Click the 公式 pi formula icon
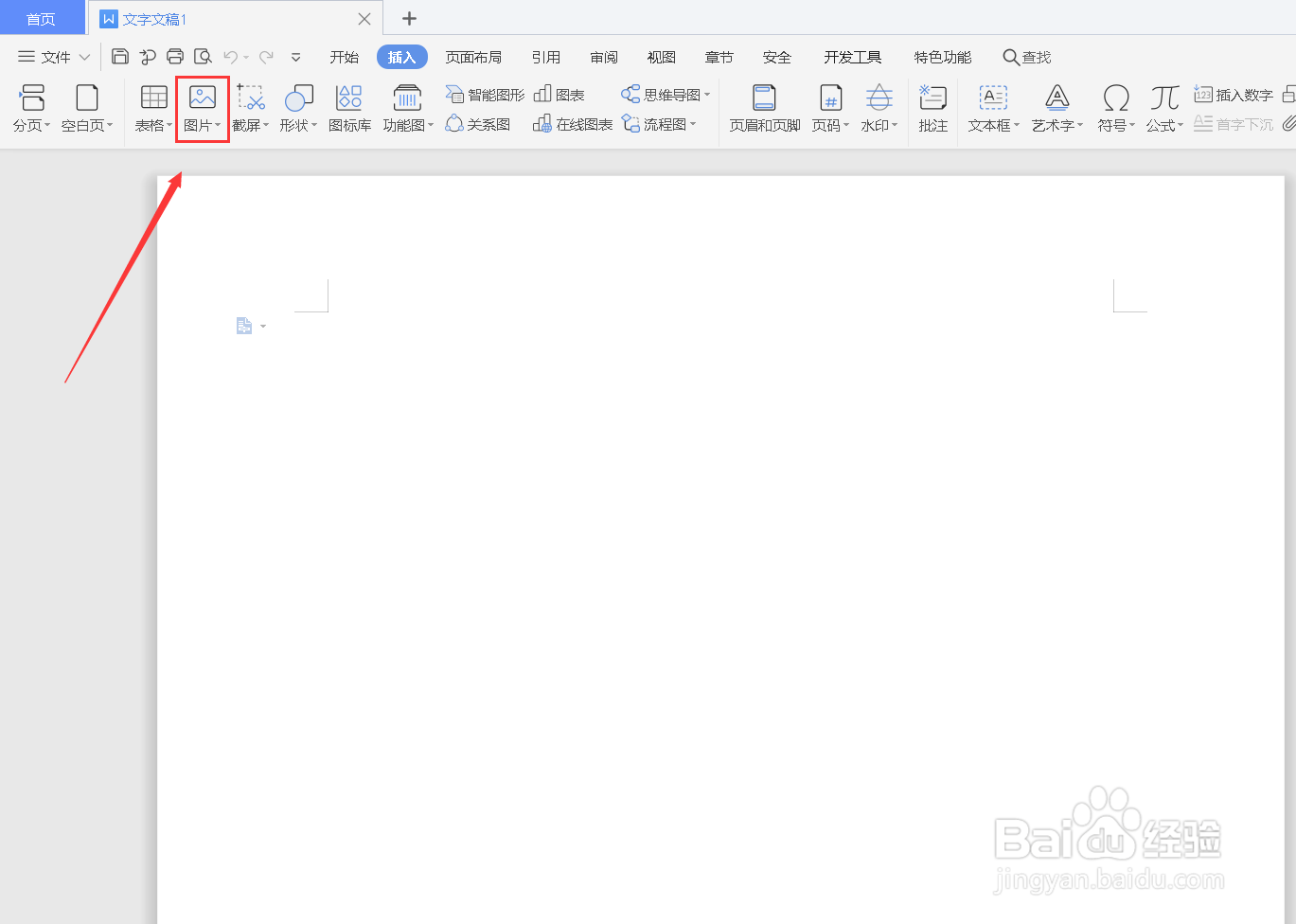 click(1164, 98)
